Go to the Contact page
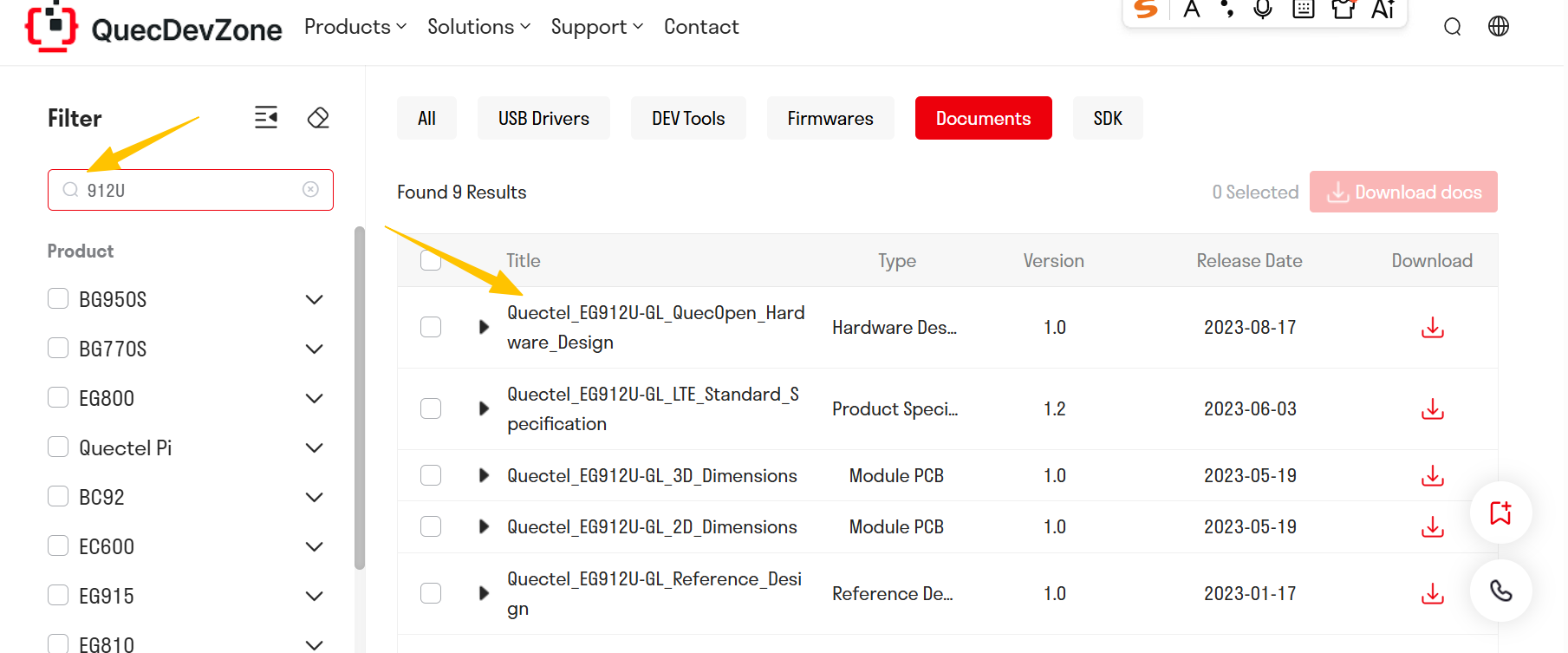The height and width of the screenshot is (653, 1568). coord(701,27)
